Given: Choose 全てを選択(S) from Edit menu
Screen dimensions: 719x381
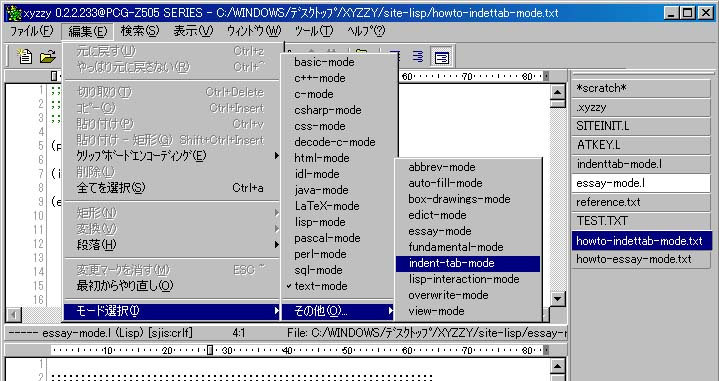Looking at the screenshot, I should (172, 188).
